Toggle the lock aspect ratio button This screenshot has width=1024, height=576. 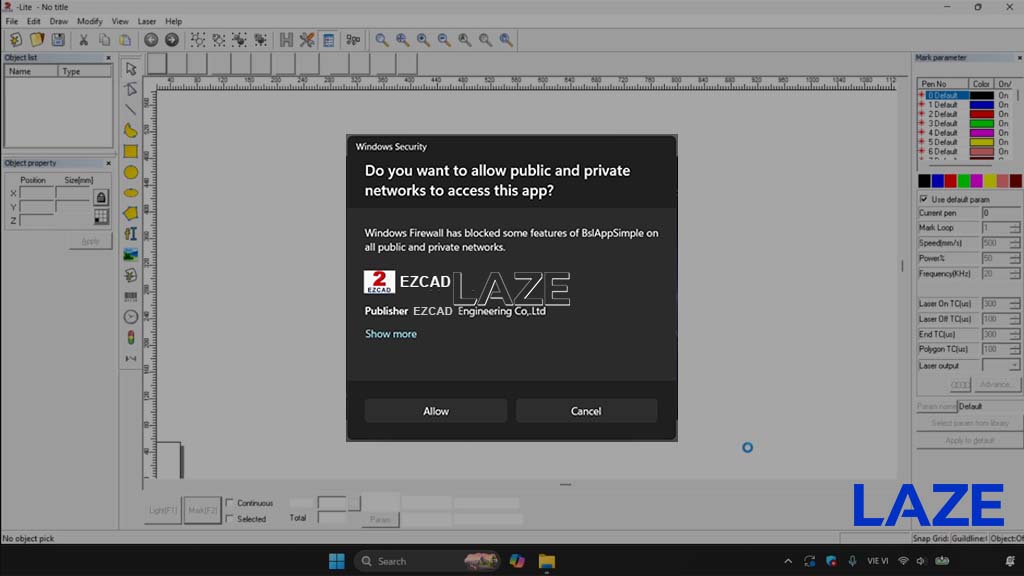[101, 197]
